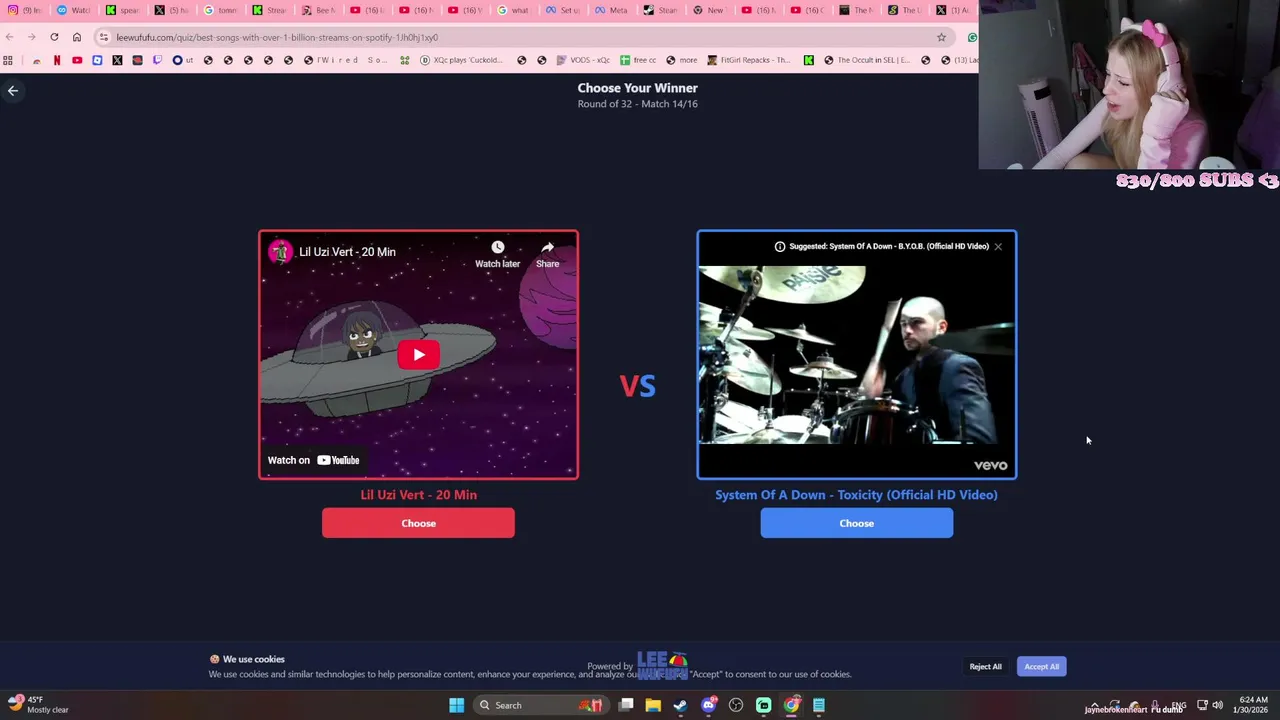Open Task View on taskbar
1280x720 pixels.
tap(626, 705)
